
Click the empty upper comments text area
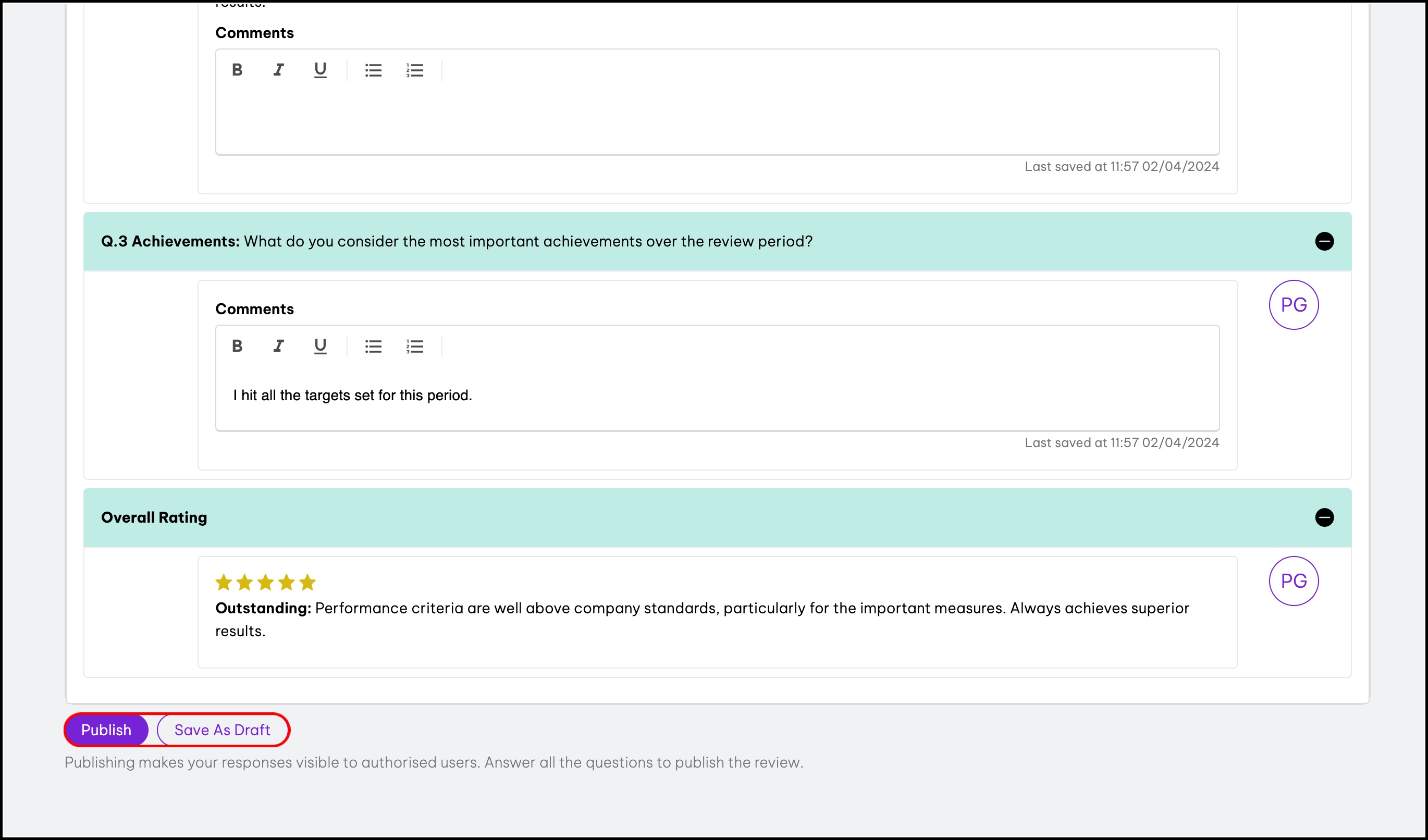[717, 119]
